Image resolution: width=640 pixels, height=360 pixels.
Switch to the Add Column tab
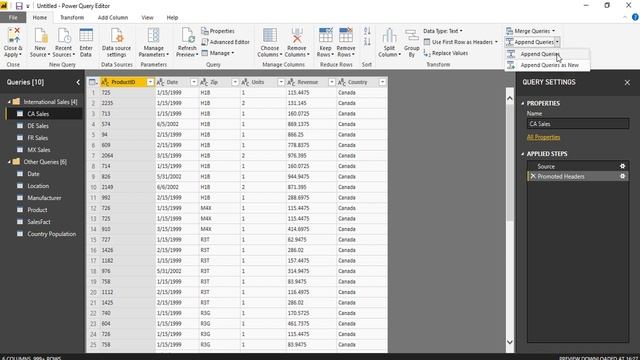coord(113,18)
